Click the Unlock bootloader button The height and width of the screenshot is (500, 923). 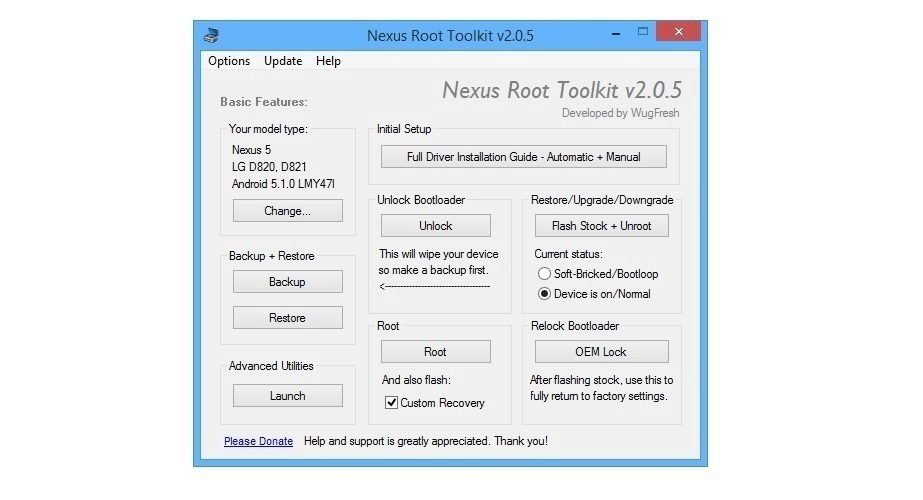436,226
